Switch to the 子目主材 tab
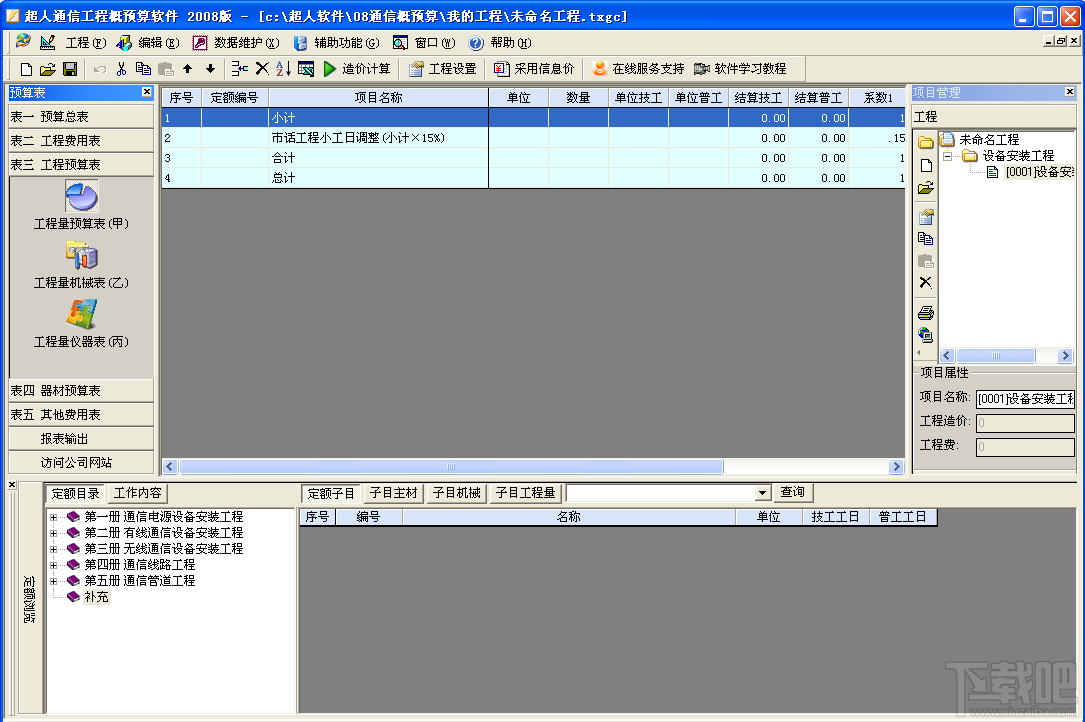1085x722 pixels. pos(394,493)
